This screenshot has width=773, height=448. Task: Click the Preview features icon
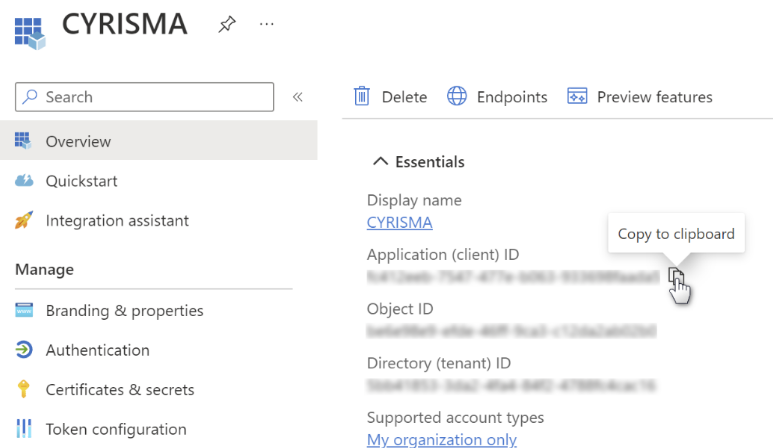point(577,96)
